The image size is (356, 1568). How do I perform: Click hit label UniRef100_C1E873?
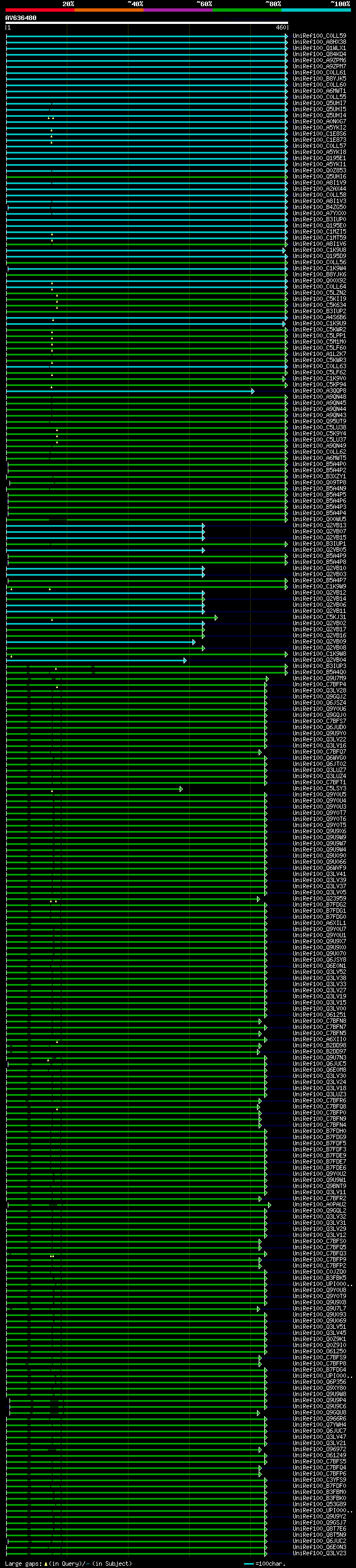point(319,140)
